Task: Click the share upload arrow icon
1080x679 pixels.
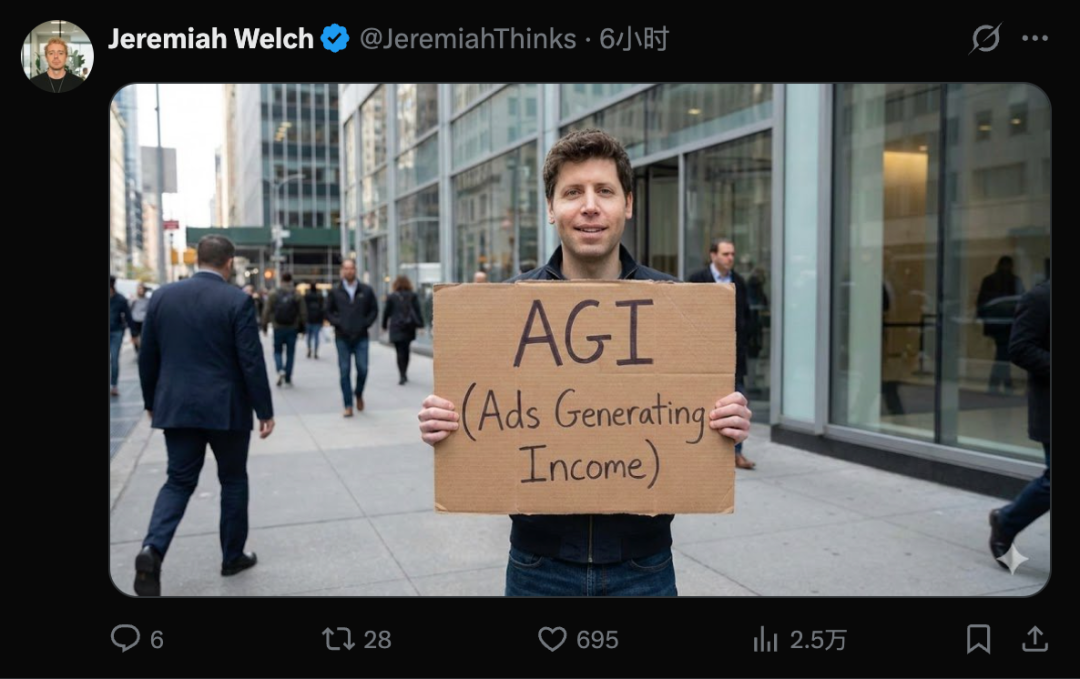Action: click(x=1035, y=638)
